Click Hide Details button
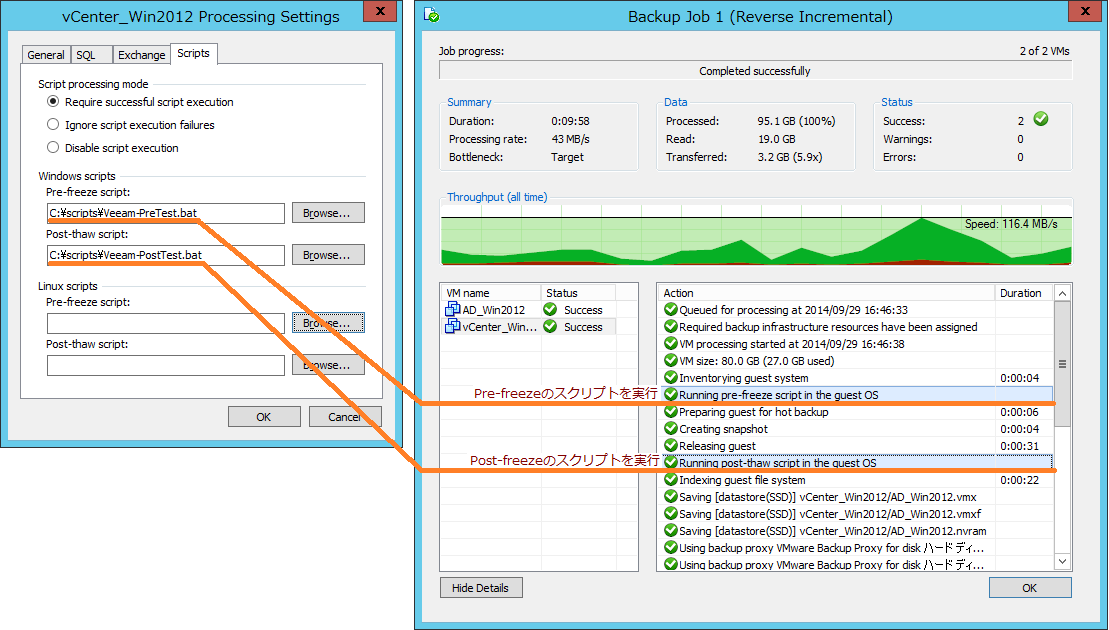Image resolution: width=1109 pixels, height=630 pixels. pos(481,588)
